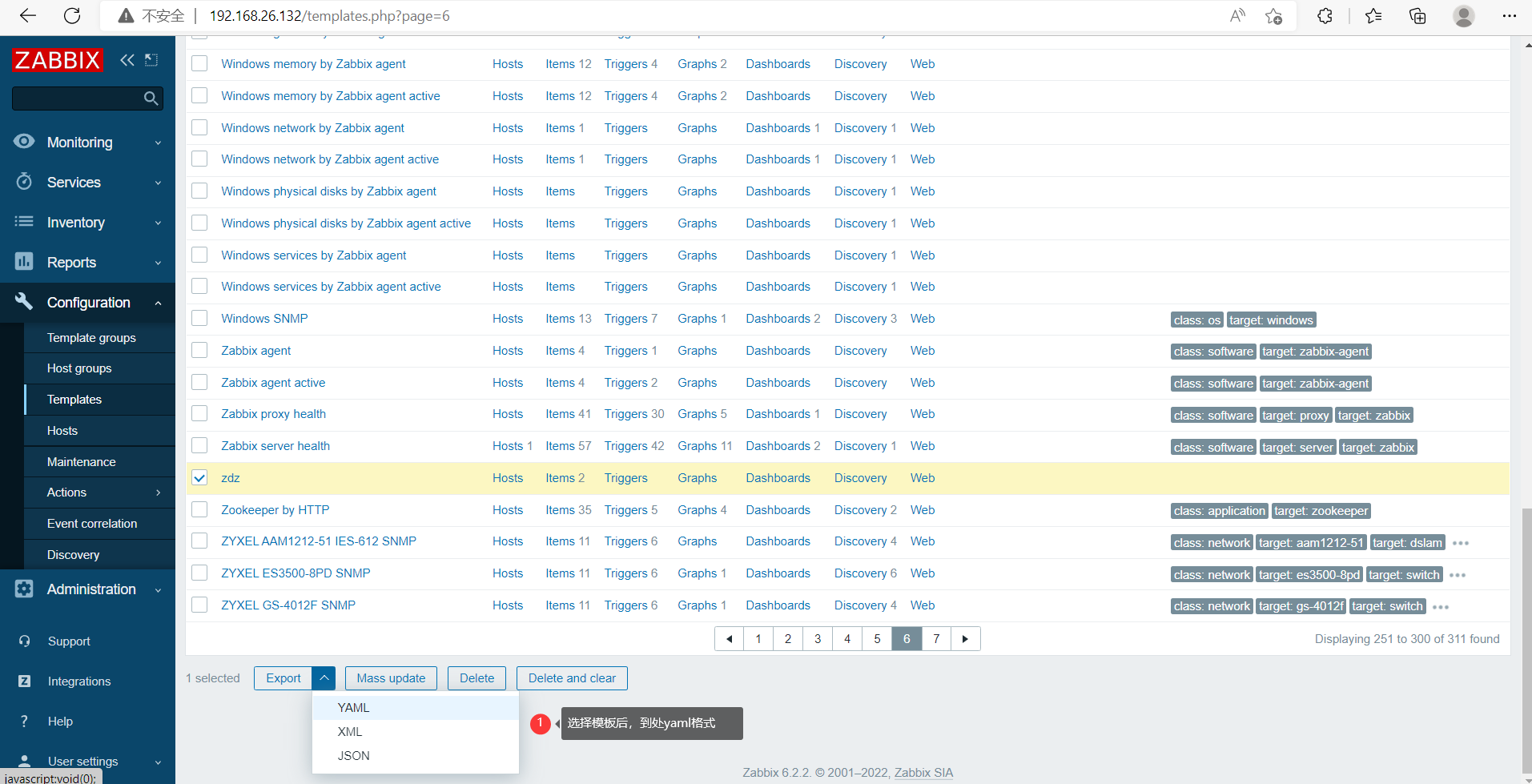
Task: Click the not-secure warning triangle icon
Action: (126, 16)
